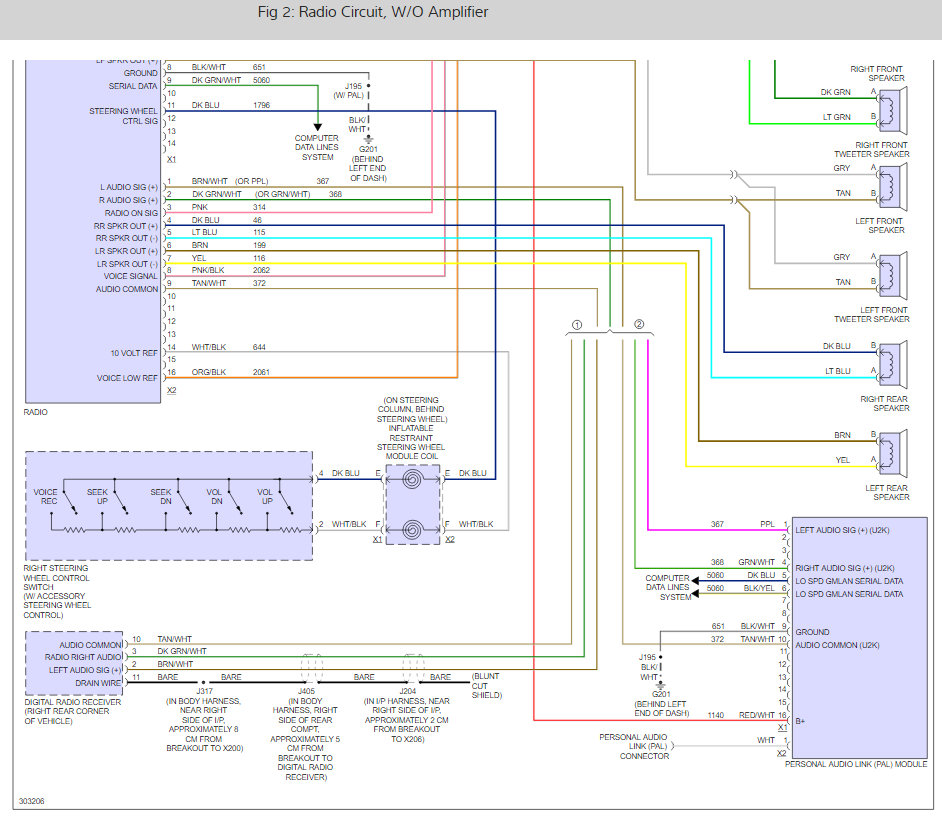The image size is (942, 819).
Task: Click the PNK/BLK 2062 wire label
Action: click(231, 270)
